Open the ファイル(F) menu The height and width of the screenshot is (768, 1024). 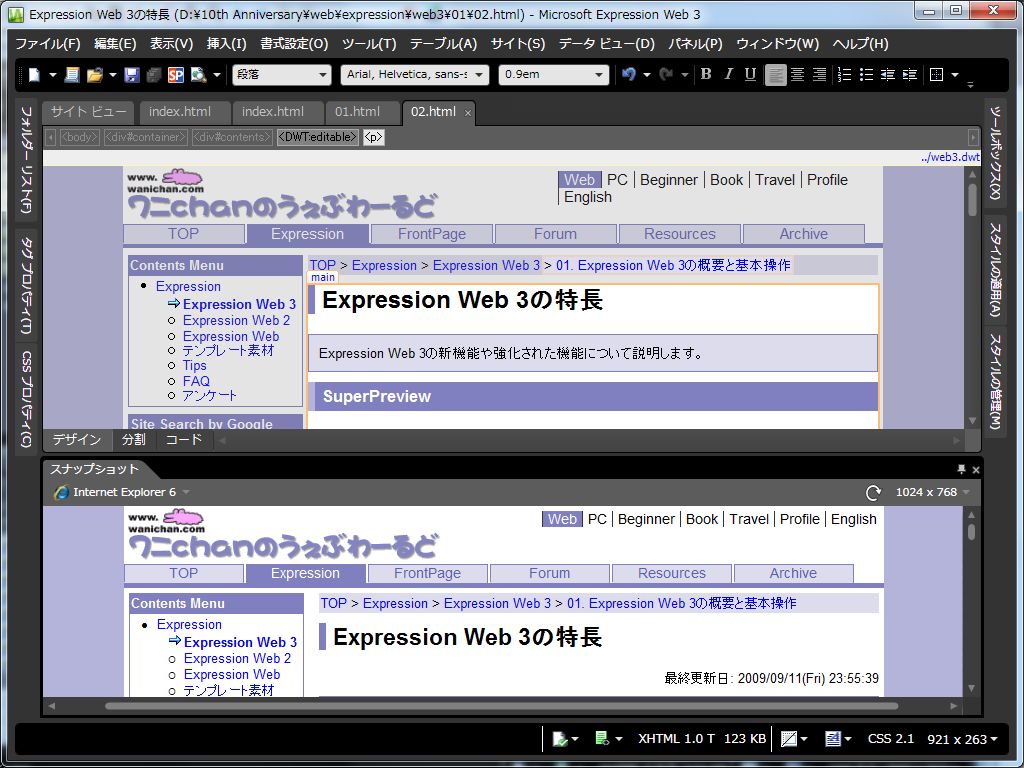pyautogui.click(x=48, y=44)
